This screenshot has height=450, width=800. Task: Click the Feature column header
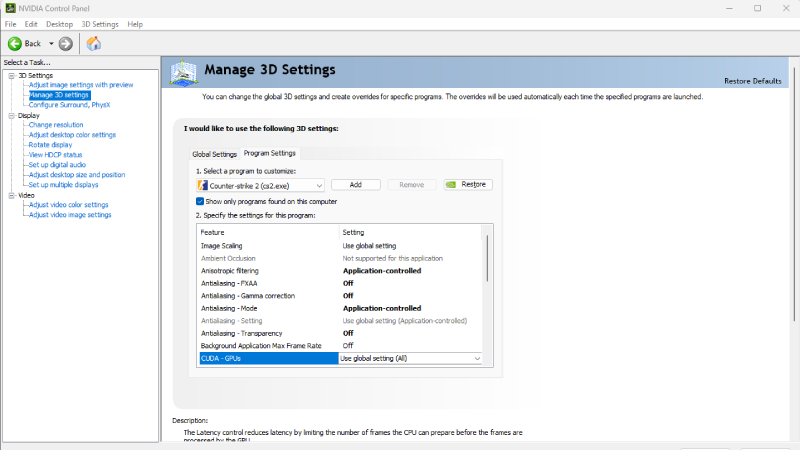point(268,232)
